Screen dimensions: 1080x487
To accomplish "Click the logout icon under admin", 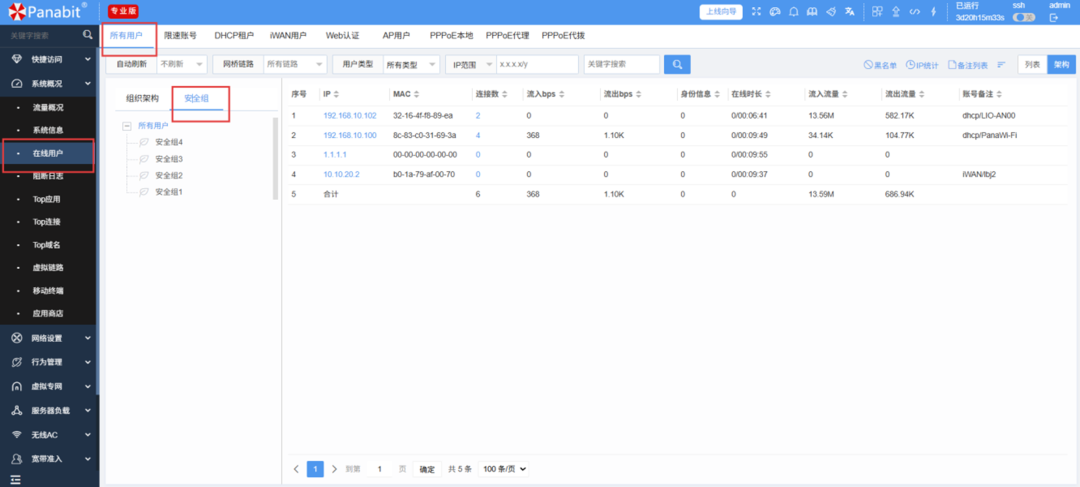I will [1053, 18].
